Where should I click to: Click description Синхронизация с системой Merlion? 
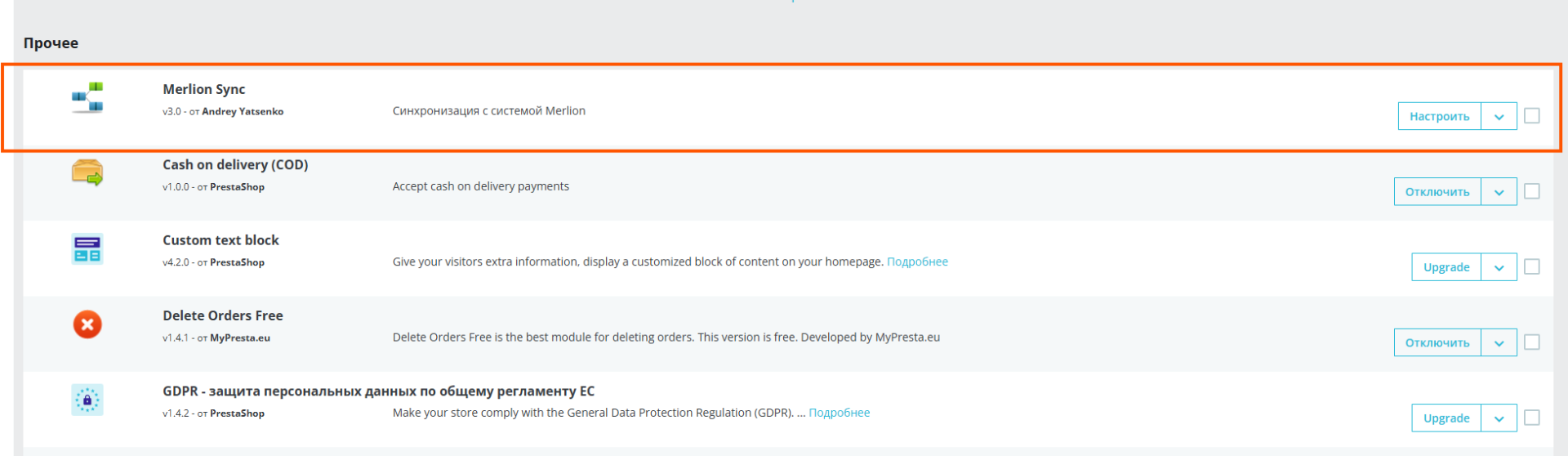pyautogui.click(x=489, y=111)
